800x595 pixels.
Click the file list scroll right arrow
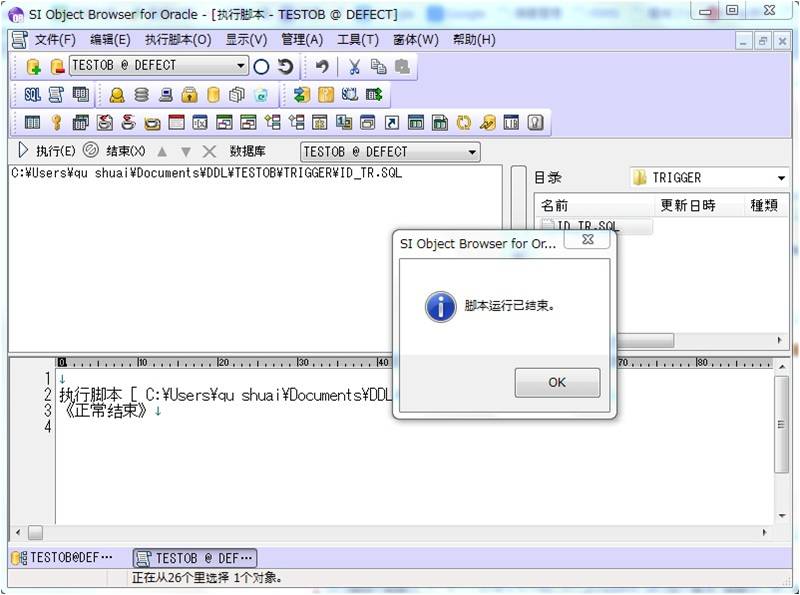pyautogui.click(x=780, y=340)
